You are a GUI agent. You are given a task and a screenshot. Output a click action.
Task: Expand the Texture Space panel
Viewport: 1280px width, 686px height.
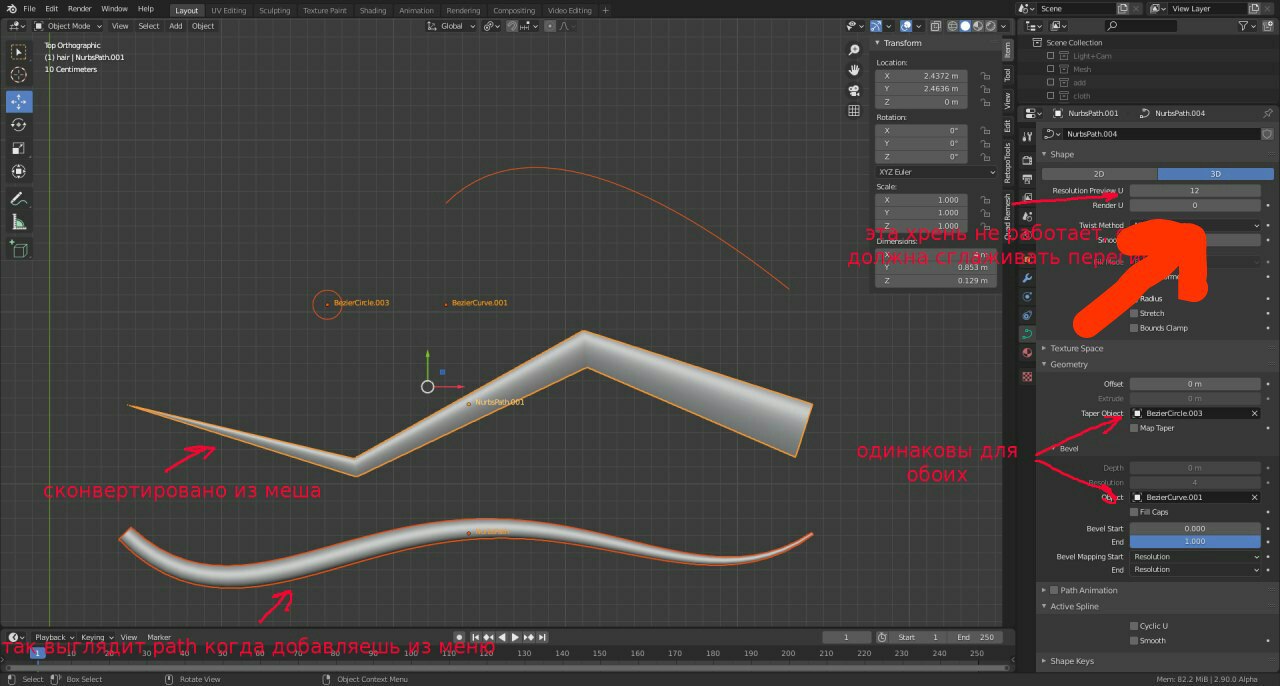tap(1076, 348)
